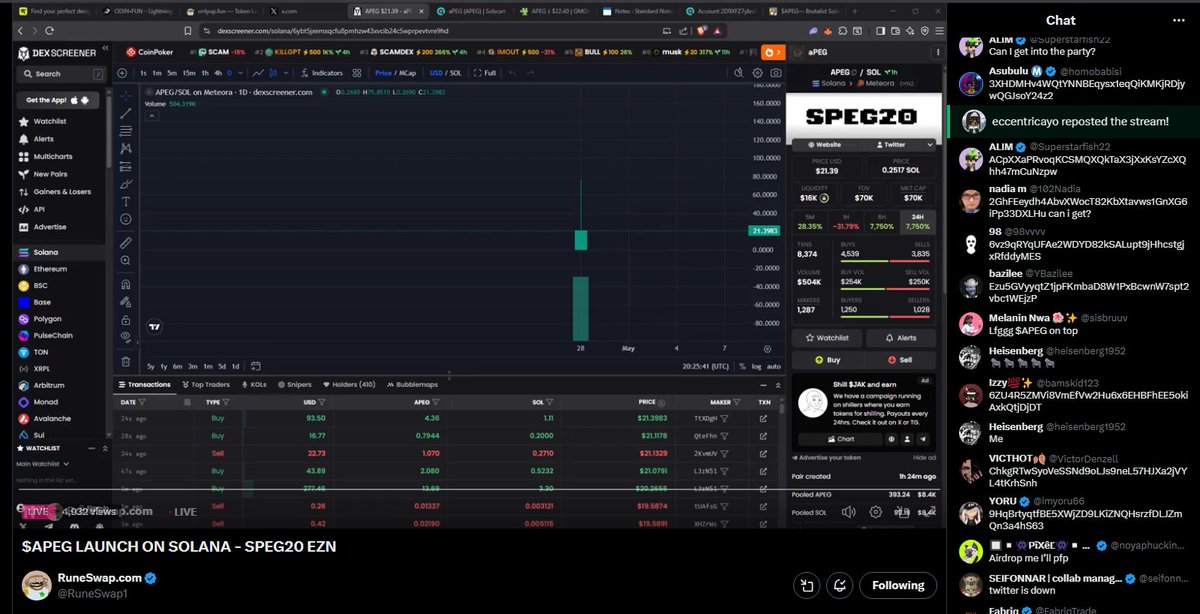
Task: Toggle log scale on chart
Action: (x=755, y=366)
